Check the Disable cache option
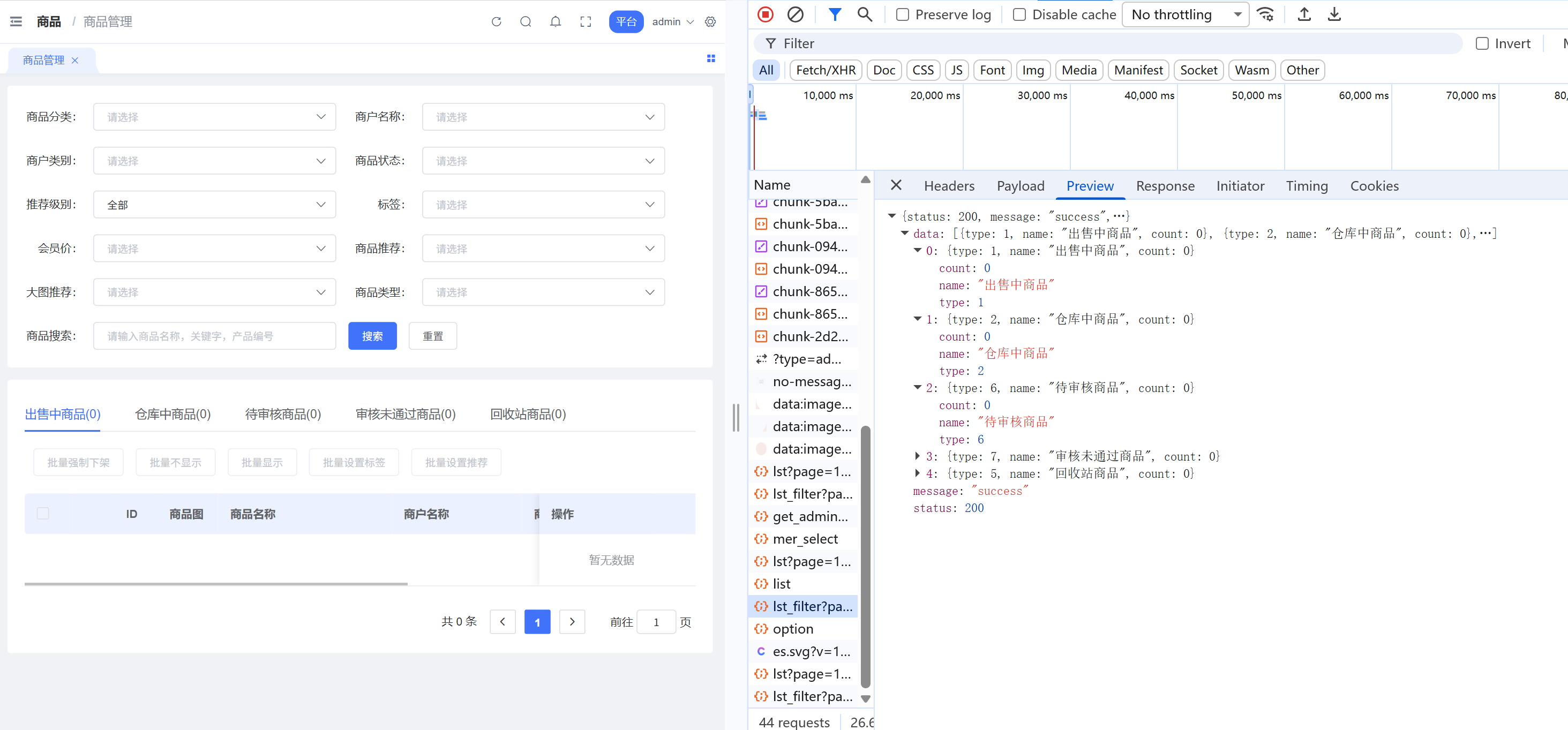 point(1019,14)
